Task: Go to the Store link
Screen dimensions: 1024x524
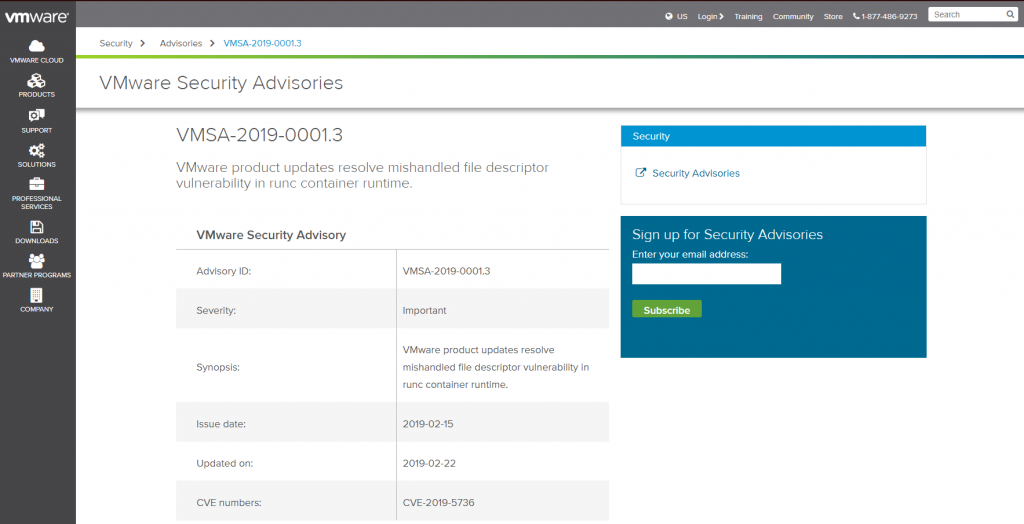Action: tap(833, 16)
